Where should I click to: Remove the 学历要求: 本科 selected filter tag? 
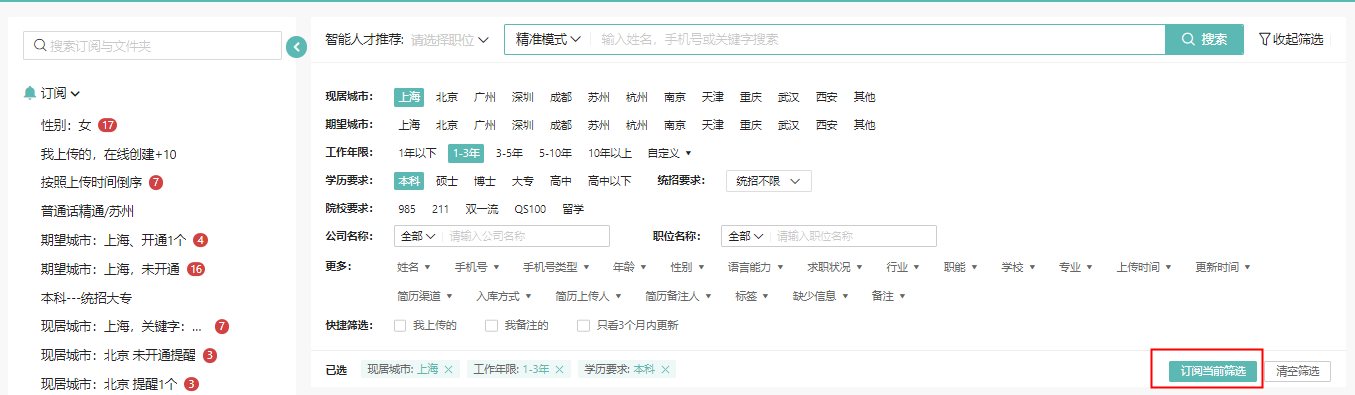coord(665,370)
